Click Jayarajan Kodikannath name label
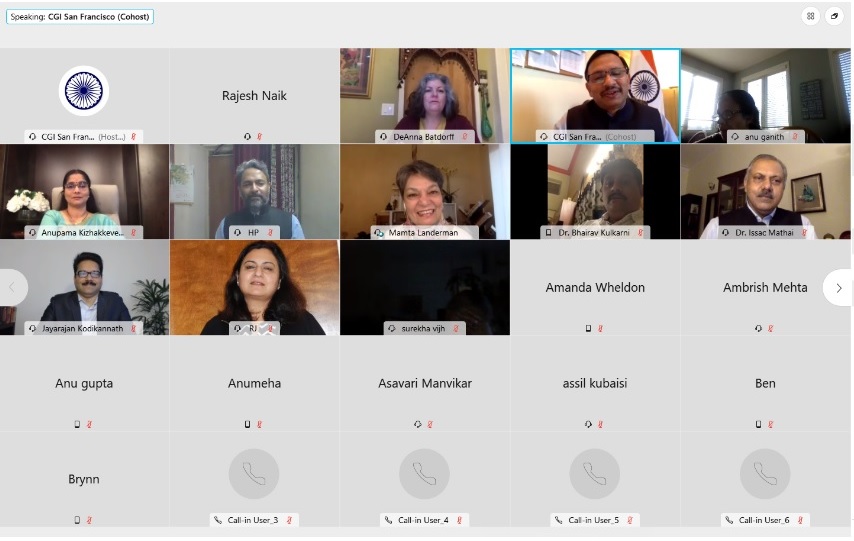854x541 pixels. pos(83,329)
